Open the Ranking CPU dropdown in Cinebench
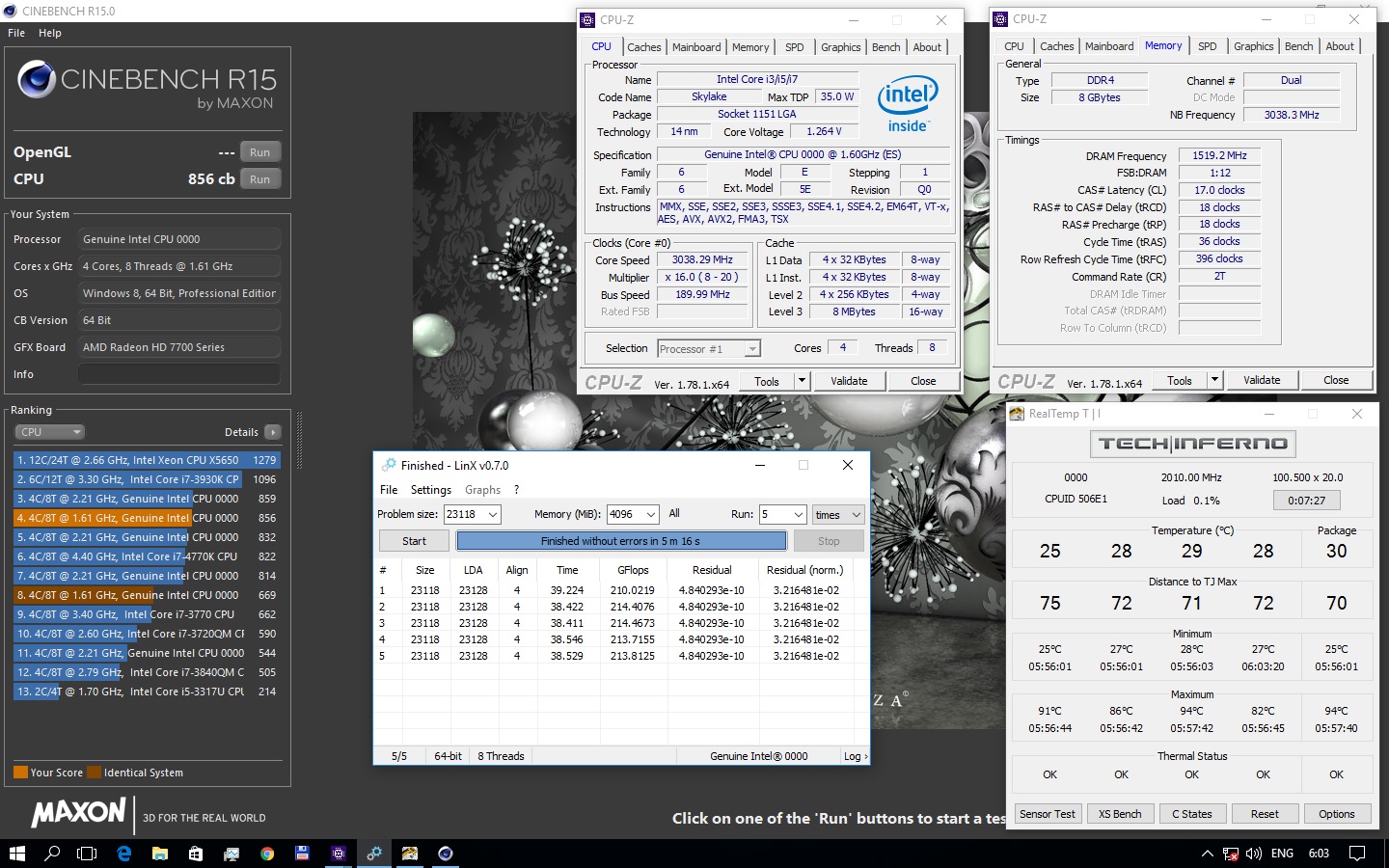 click(x=49, y=432)
